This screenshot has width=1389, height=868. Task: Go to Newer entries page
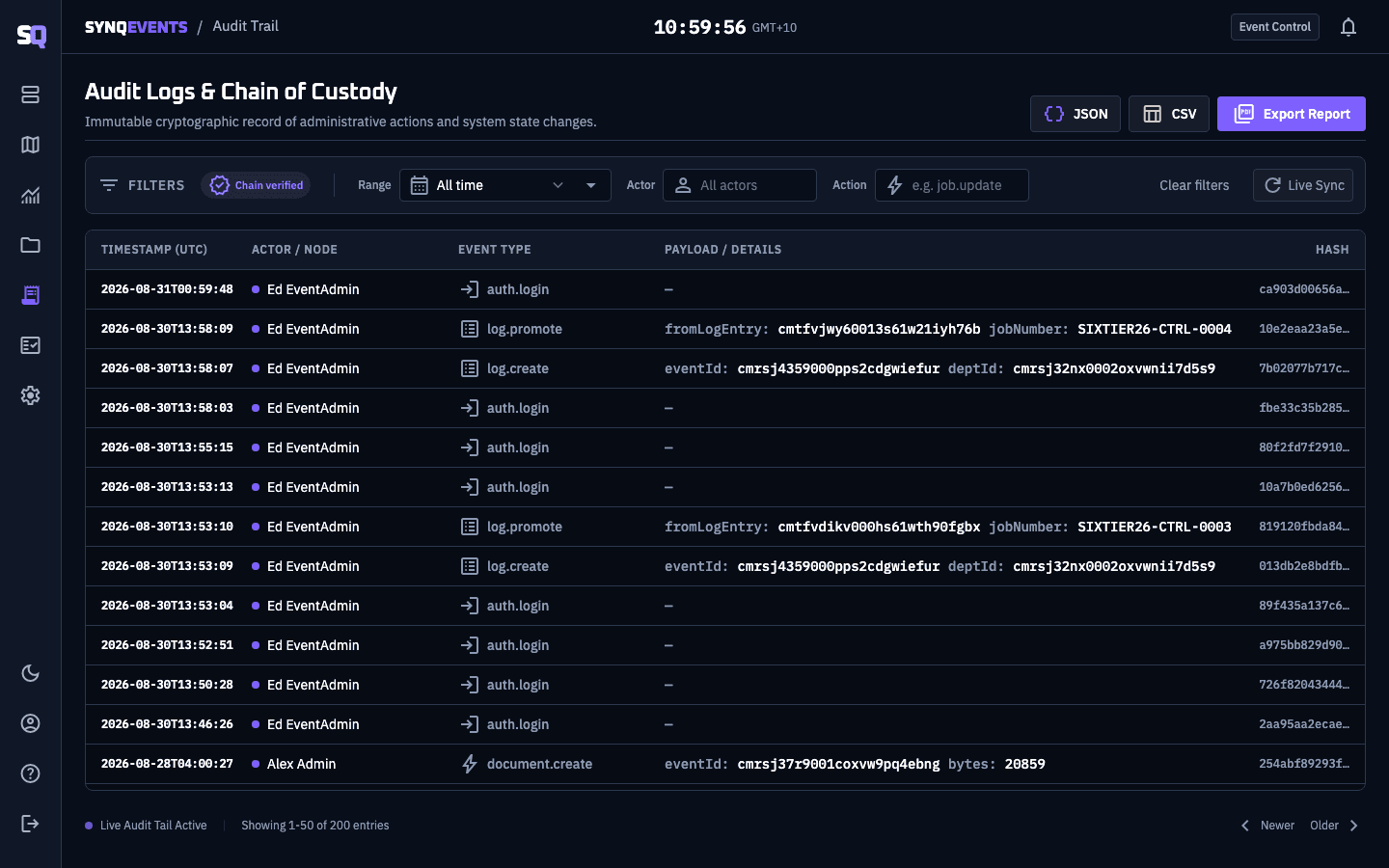(x=1266, y=826)
